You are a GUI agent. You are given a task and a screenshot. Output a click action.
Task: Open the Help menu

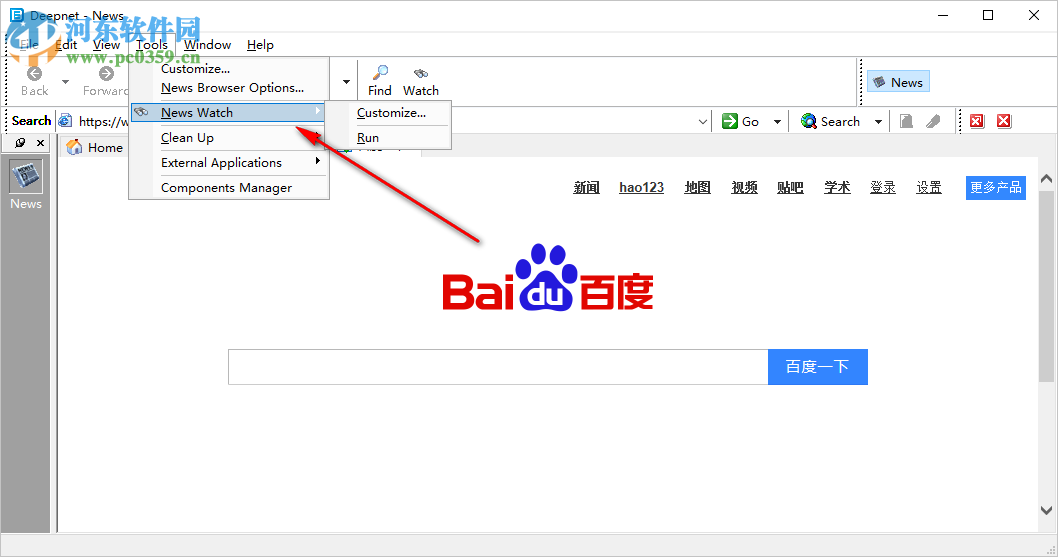260,45
